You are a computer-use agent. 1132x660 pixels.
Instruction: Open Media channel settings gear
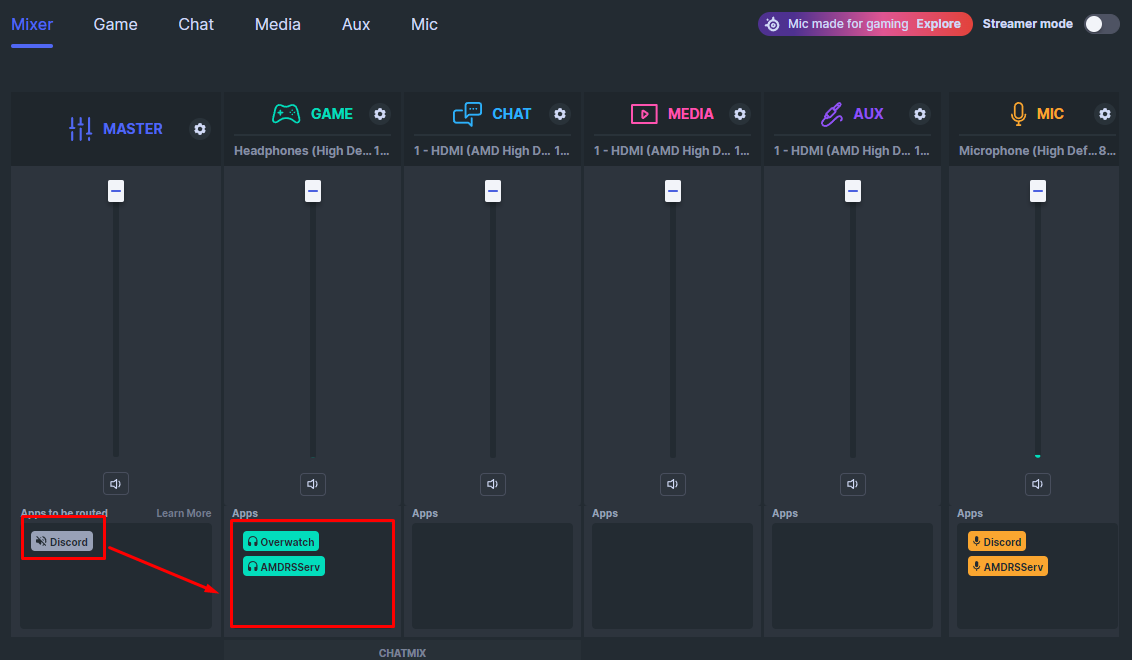pos(740,114)
